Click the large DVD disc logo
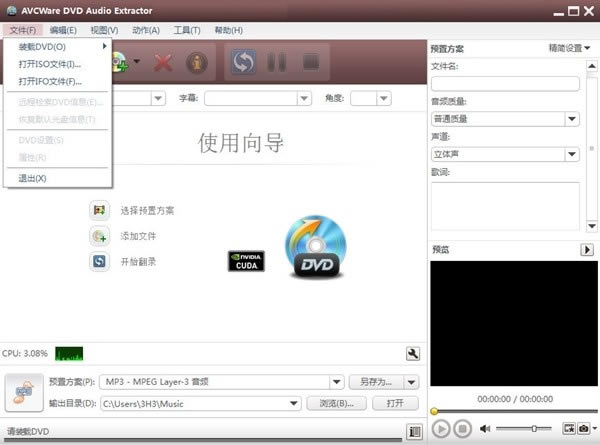Screen dimensions: 600x445 (316, 246)
